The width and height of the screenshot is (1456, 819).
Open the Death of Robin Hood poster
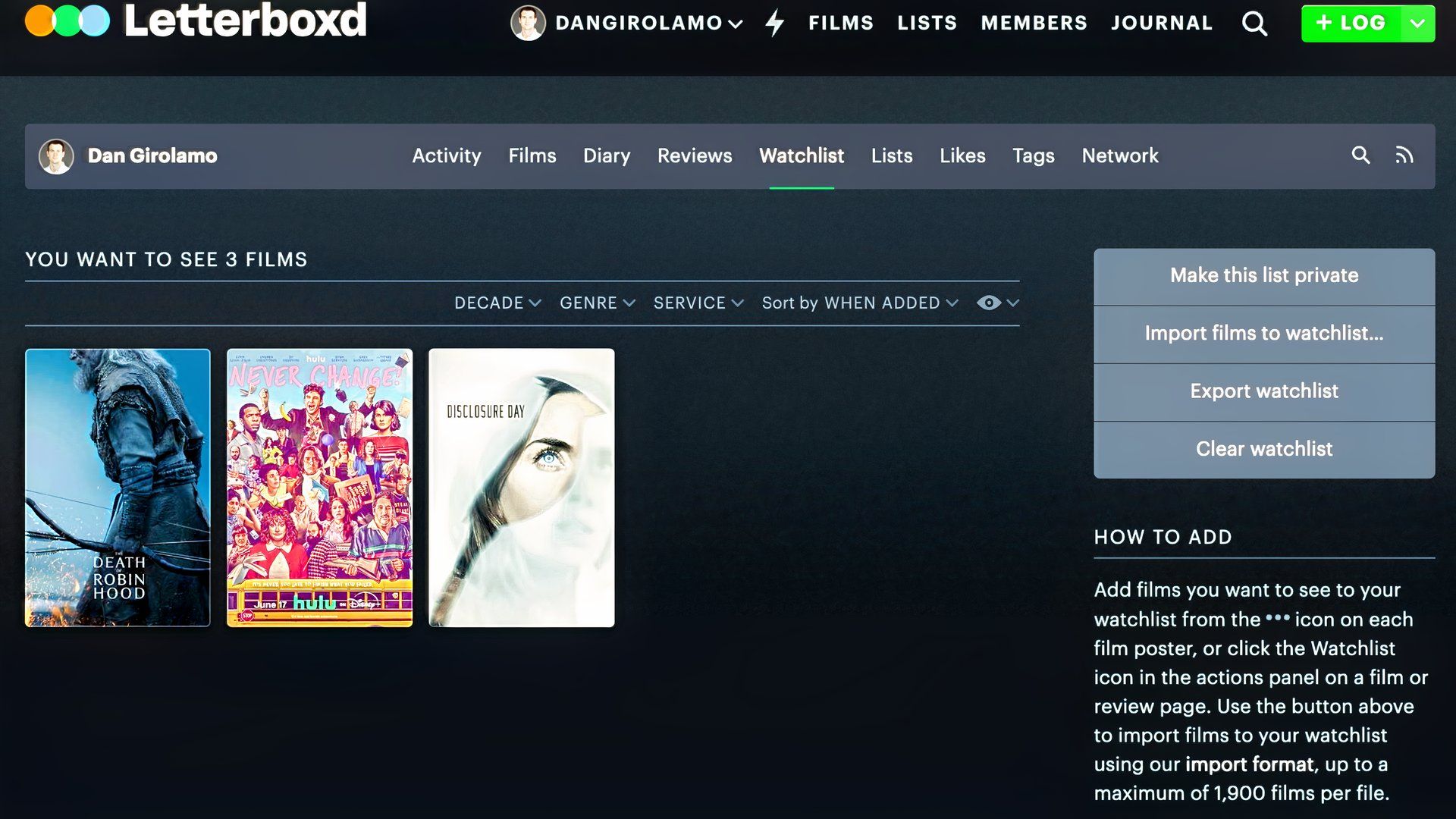[x=118, y=488]
